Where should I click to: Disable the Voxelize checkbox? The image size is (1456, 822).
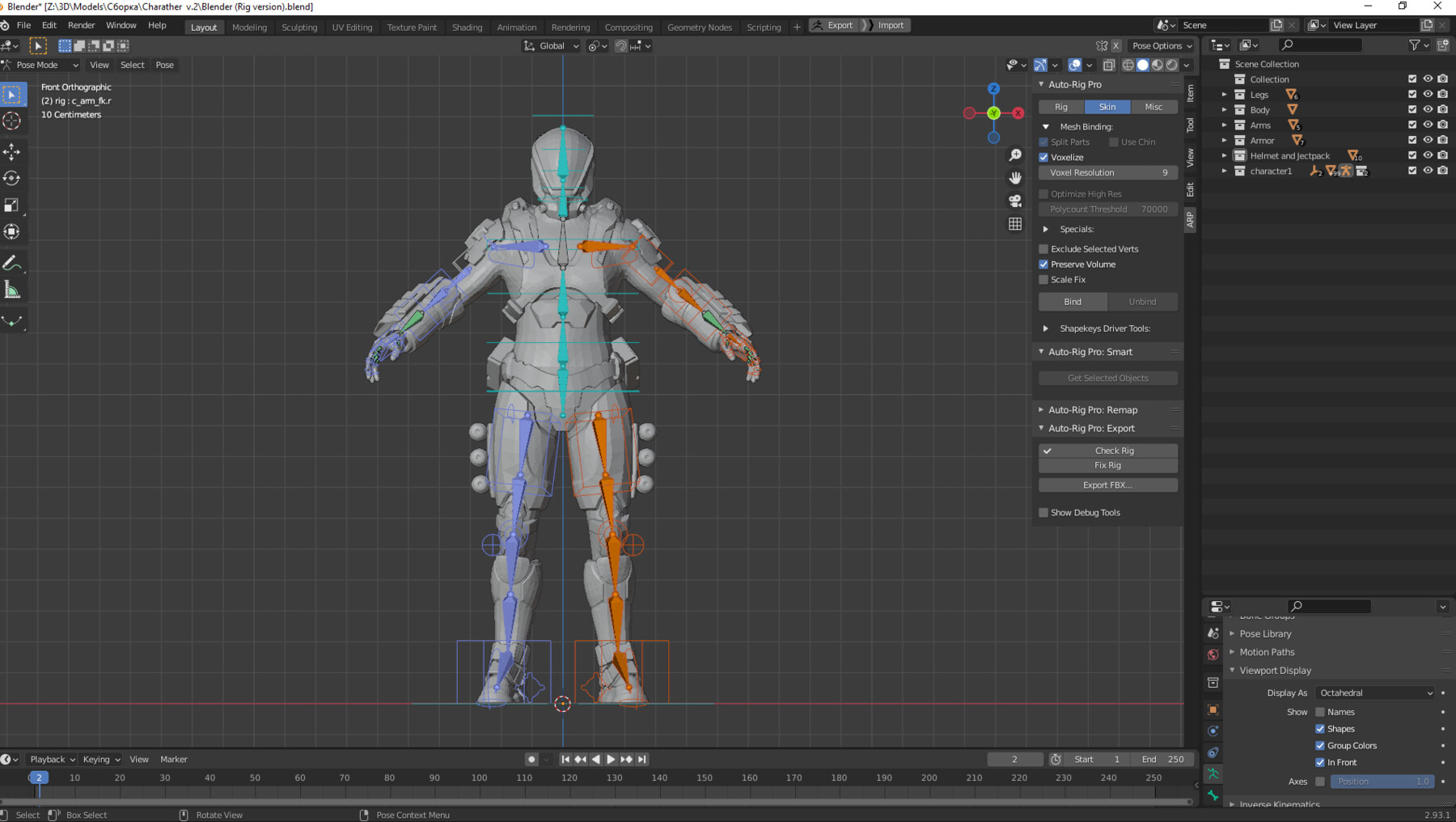[x=1043, y=158]
